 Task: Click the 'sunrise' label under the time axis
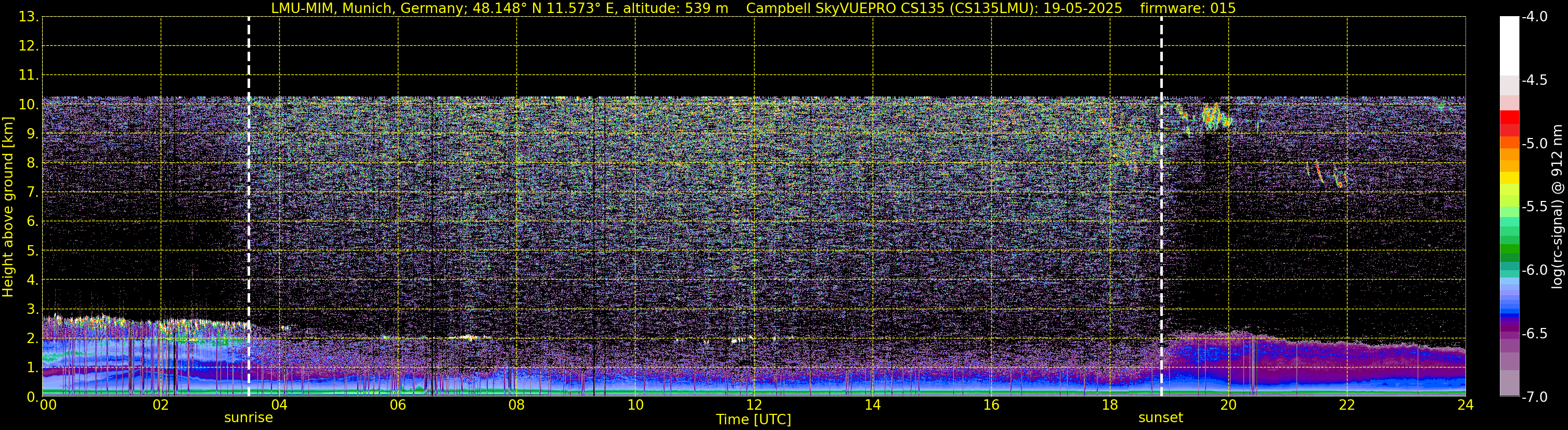coord(249,418)
